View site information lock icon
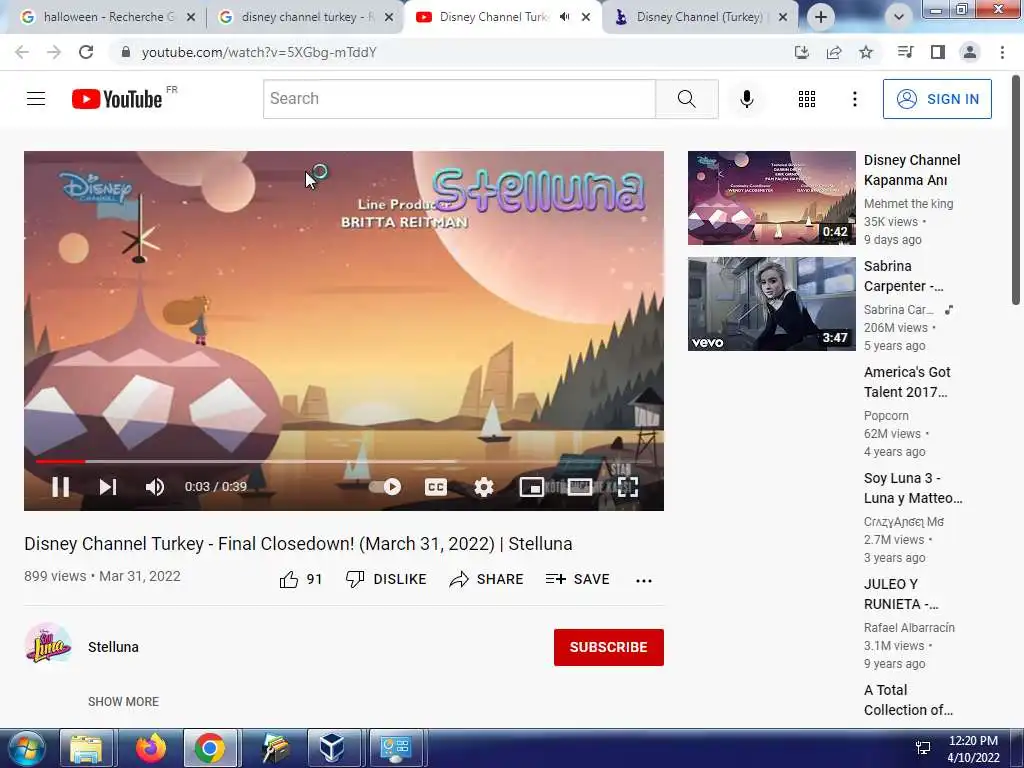 click(126, 52)
